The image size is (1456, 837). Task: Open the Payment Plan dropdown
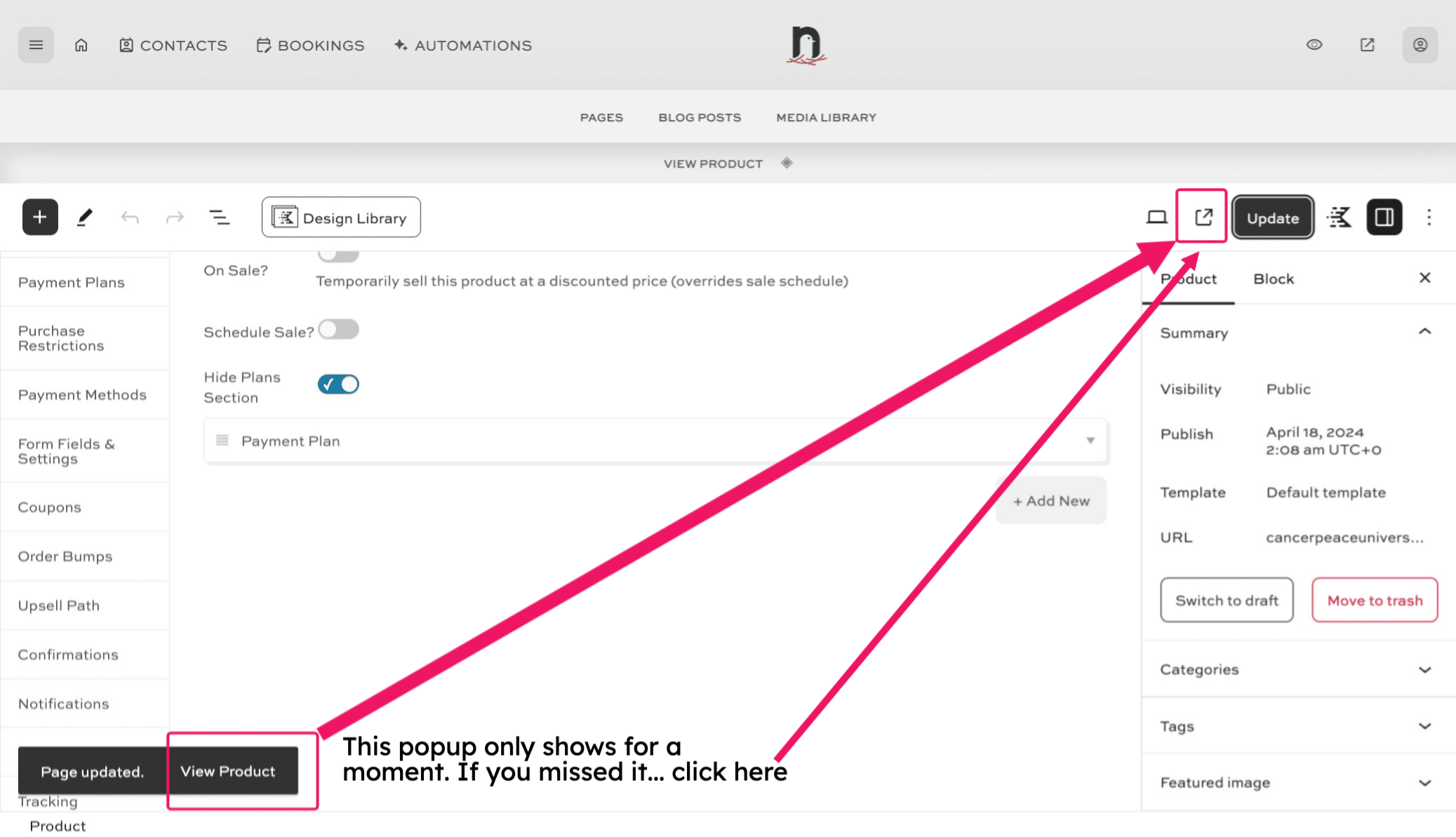click(x=1090, y=441)
